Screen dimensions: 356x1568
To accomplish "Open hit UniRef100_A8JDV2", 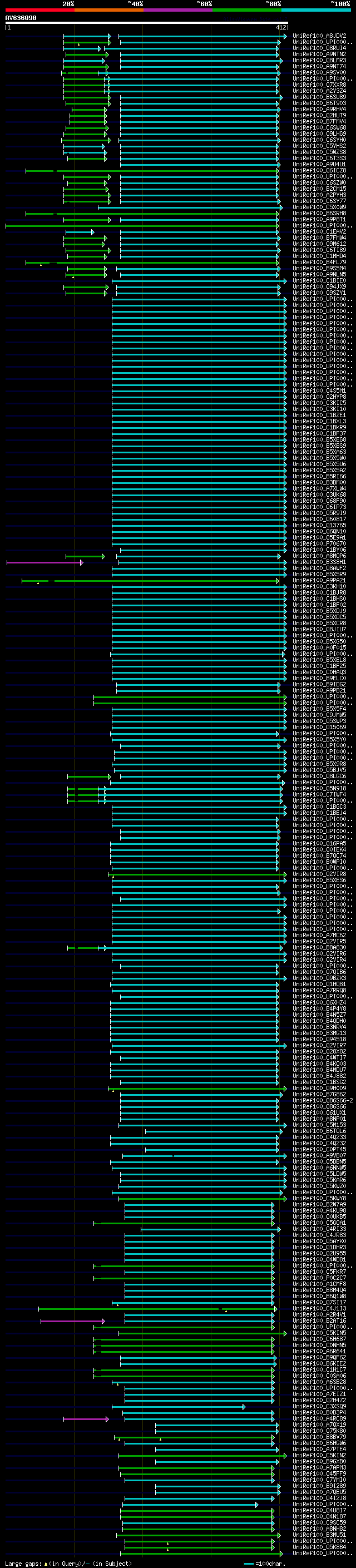I will click(319, 36).
